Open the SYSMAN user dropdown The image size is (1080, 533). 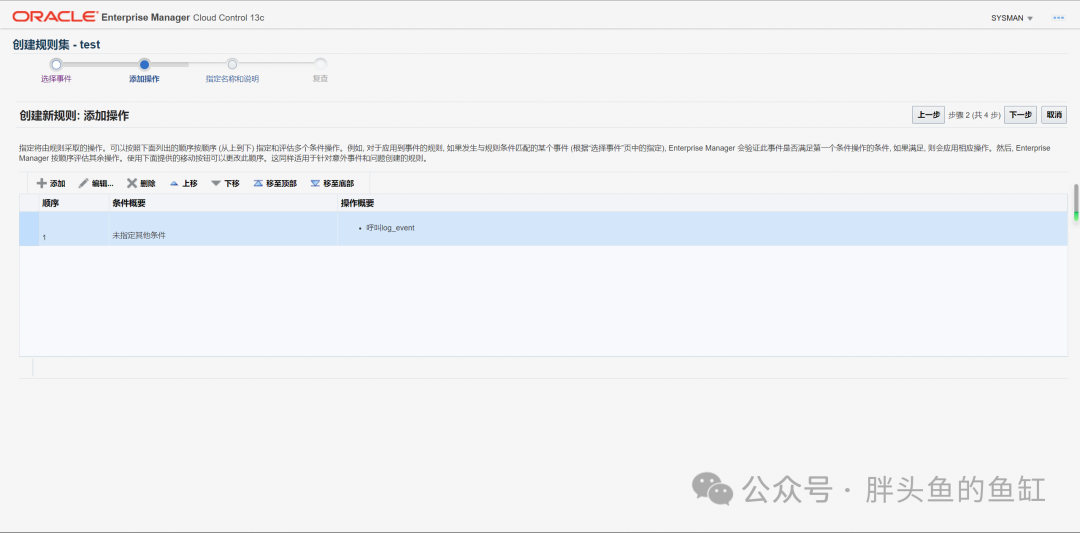[1012, 18]
